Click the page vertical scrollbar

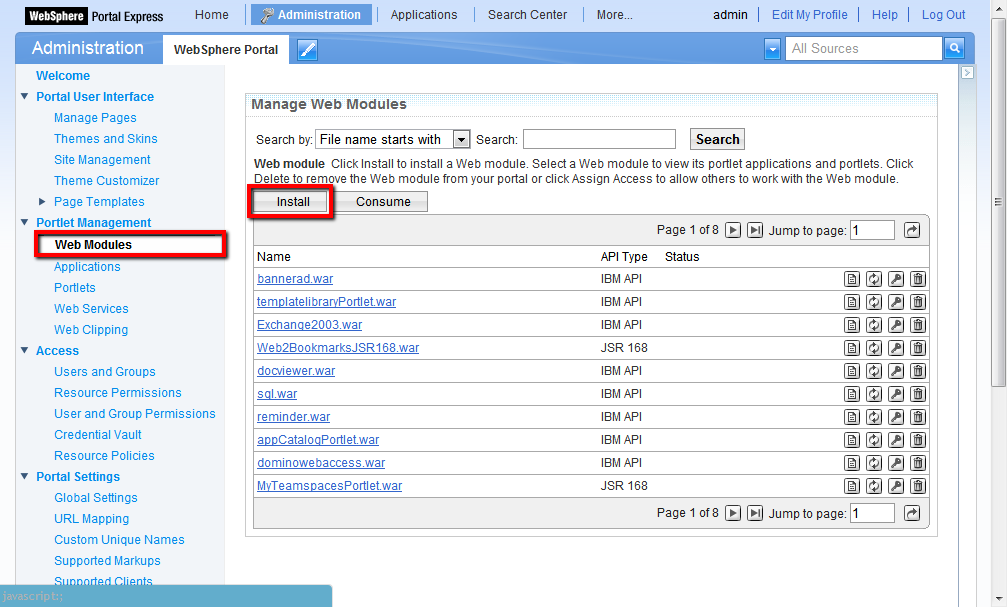(998, 202)
